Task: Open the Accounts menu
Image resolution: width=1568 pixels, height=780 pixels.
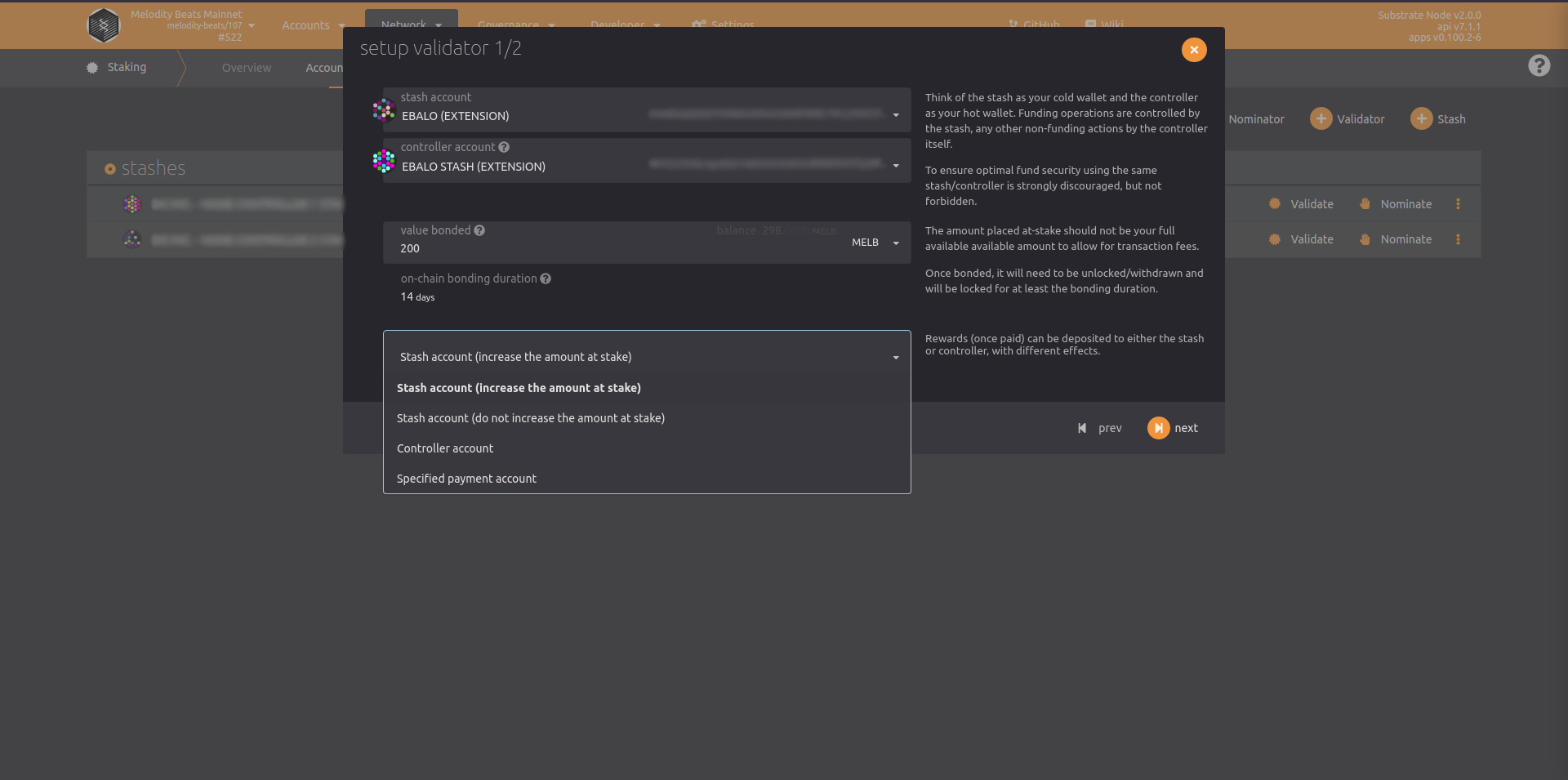Action: (x=312, y=25)
